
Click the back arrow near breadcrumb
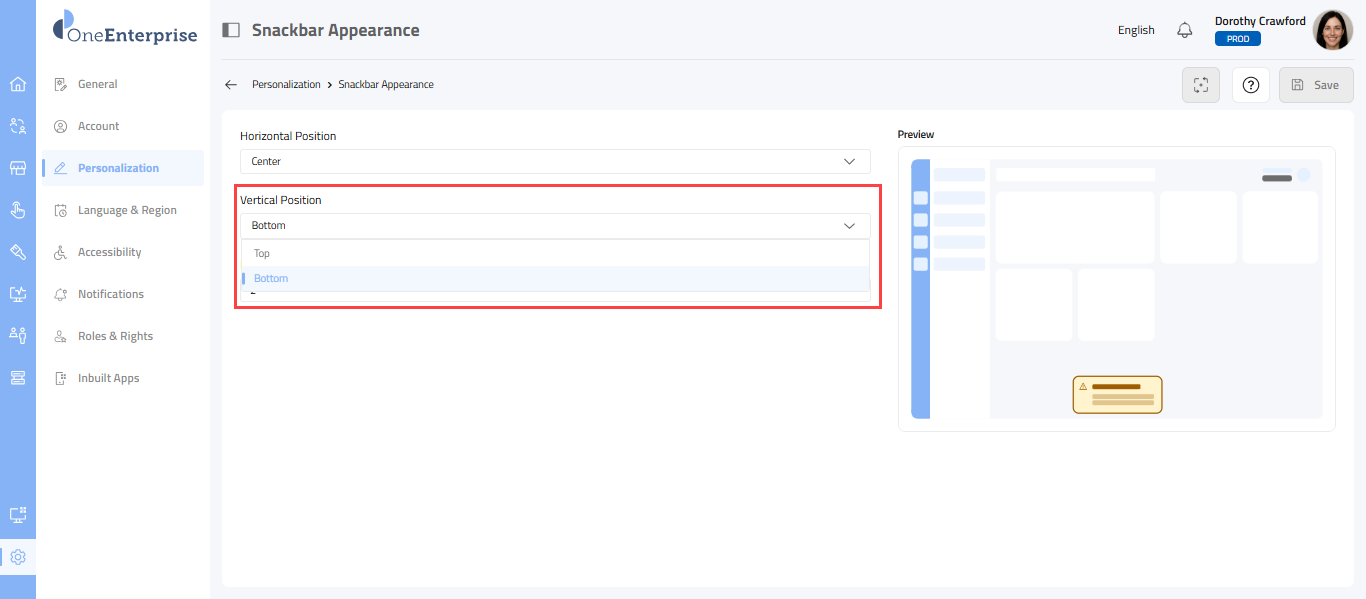click(x=231, y=85)
